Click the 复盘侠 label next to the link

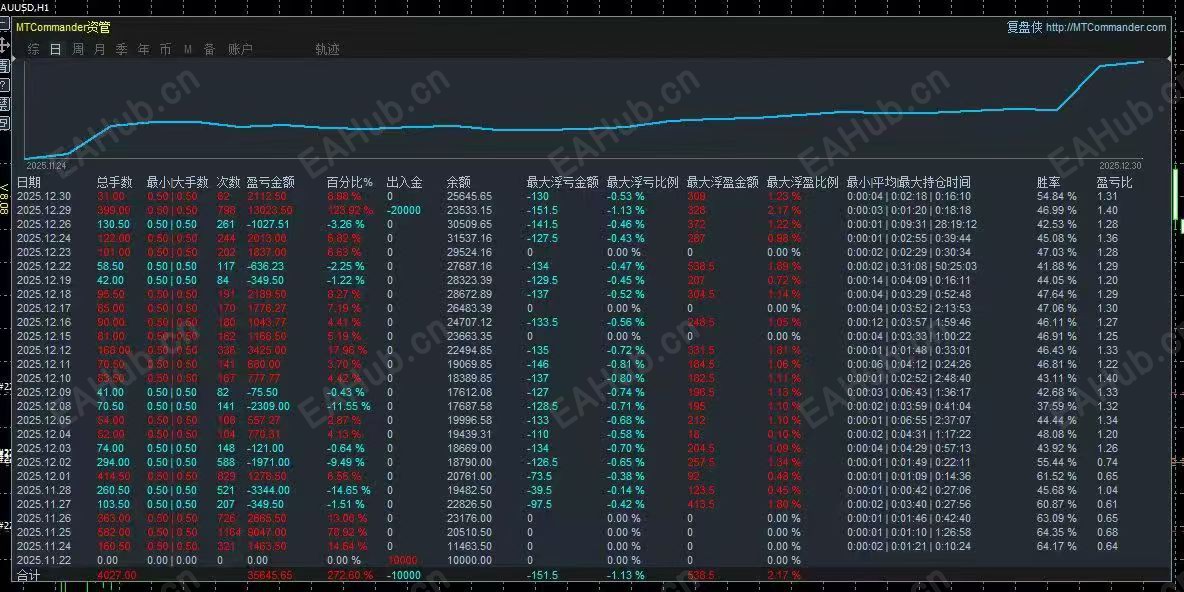[1024, 27]
